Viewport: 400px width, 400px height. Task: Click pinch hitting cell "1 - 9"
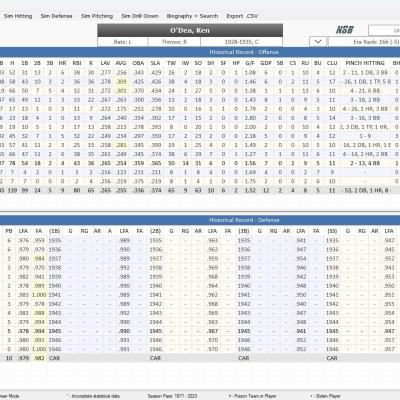pyautogui.click(x=365, y=136)
